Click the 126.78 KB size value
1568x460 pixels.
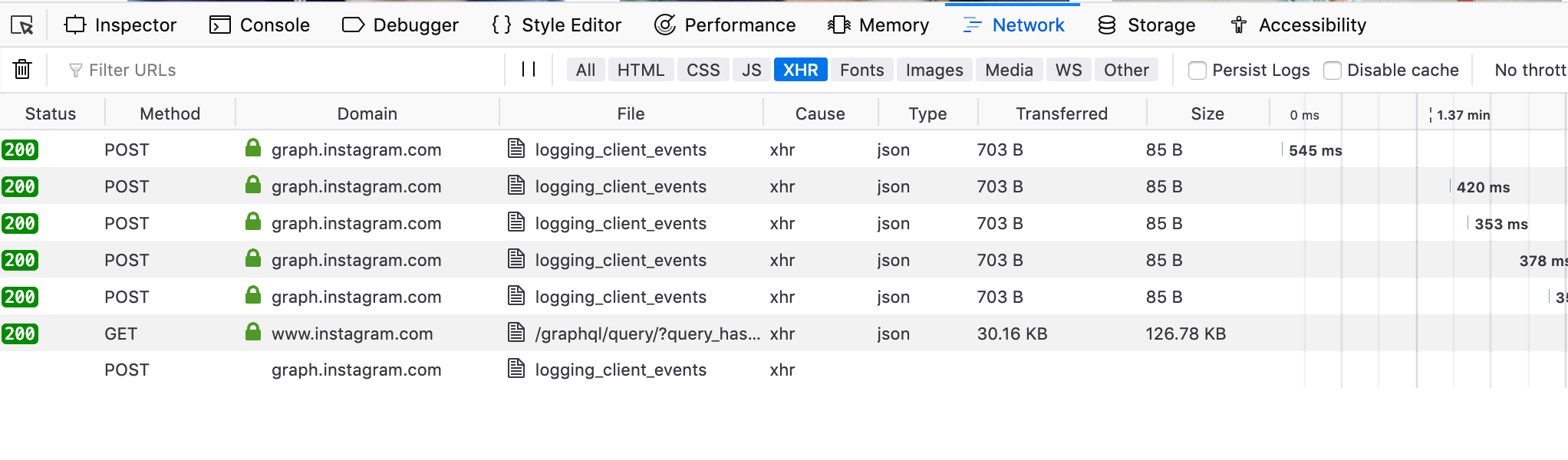click(x=1185, y=333)
